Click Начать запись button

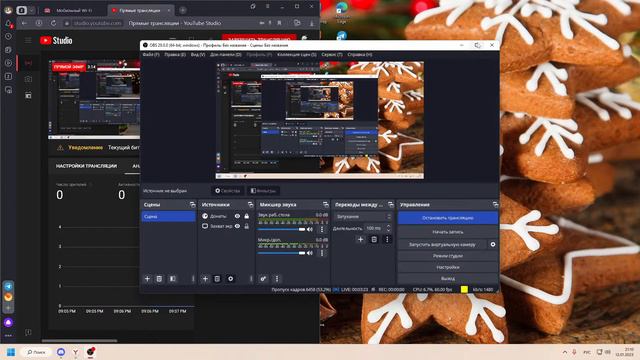click(448, 232)
